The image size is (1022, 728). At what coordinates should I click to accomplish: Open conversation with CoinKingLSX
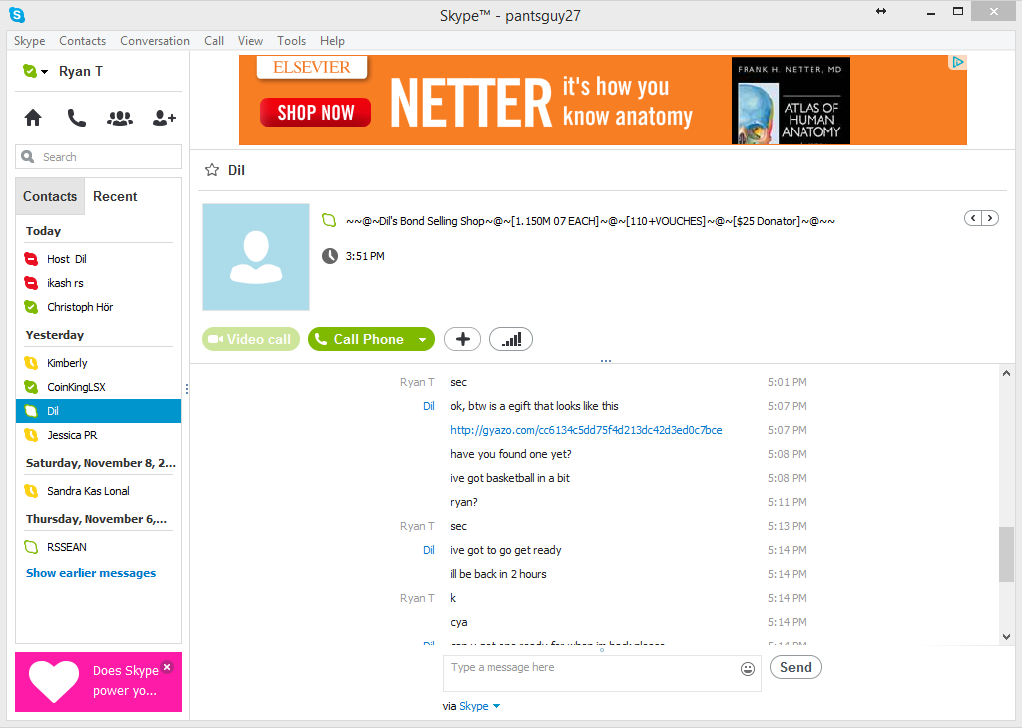(x=98, y=387)
